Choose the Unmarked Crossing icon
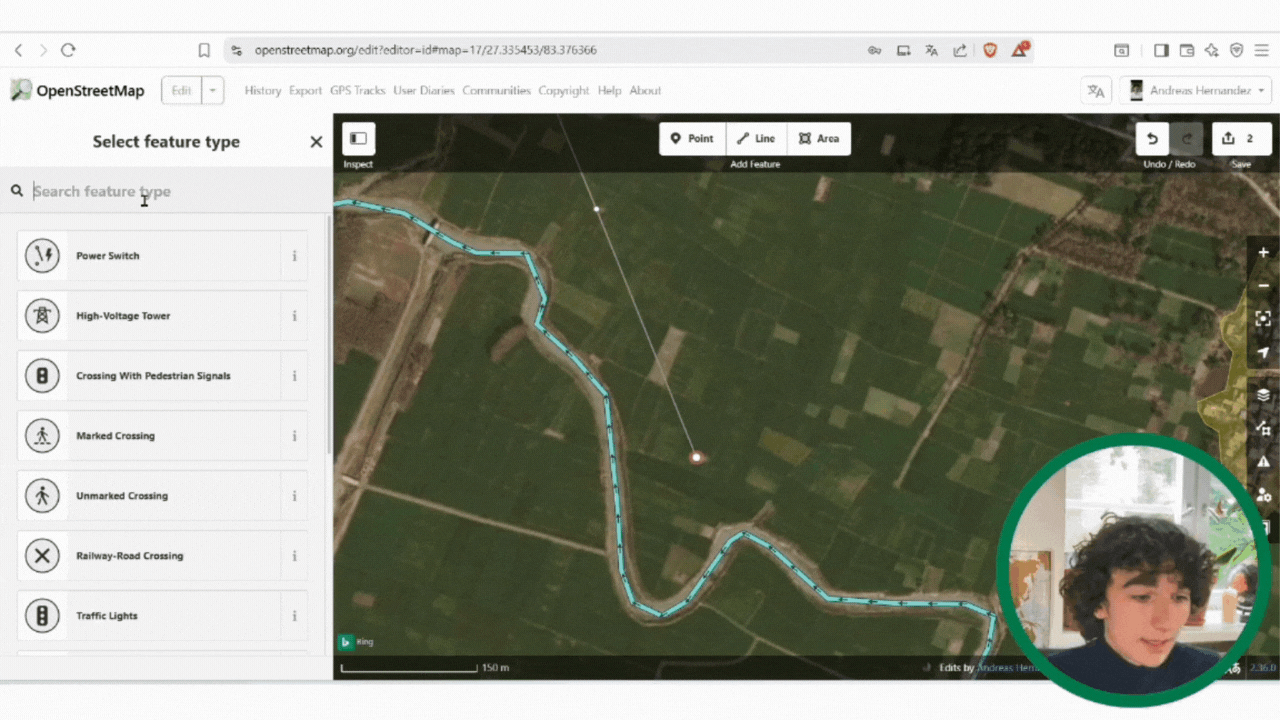 click(42, 496)
